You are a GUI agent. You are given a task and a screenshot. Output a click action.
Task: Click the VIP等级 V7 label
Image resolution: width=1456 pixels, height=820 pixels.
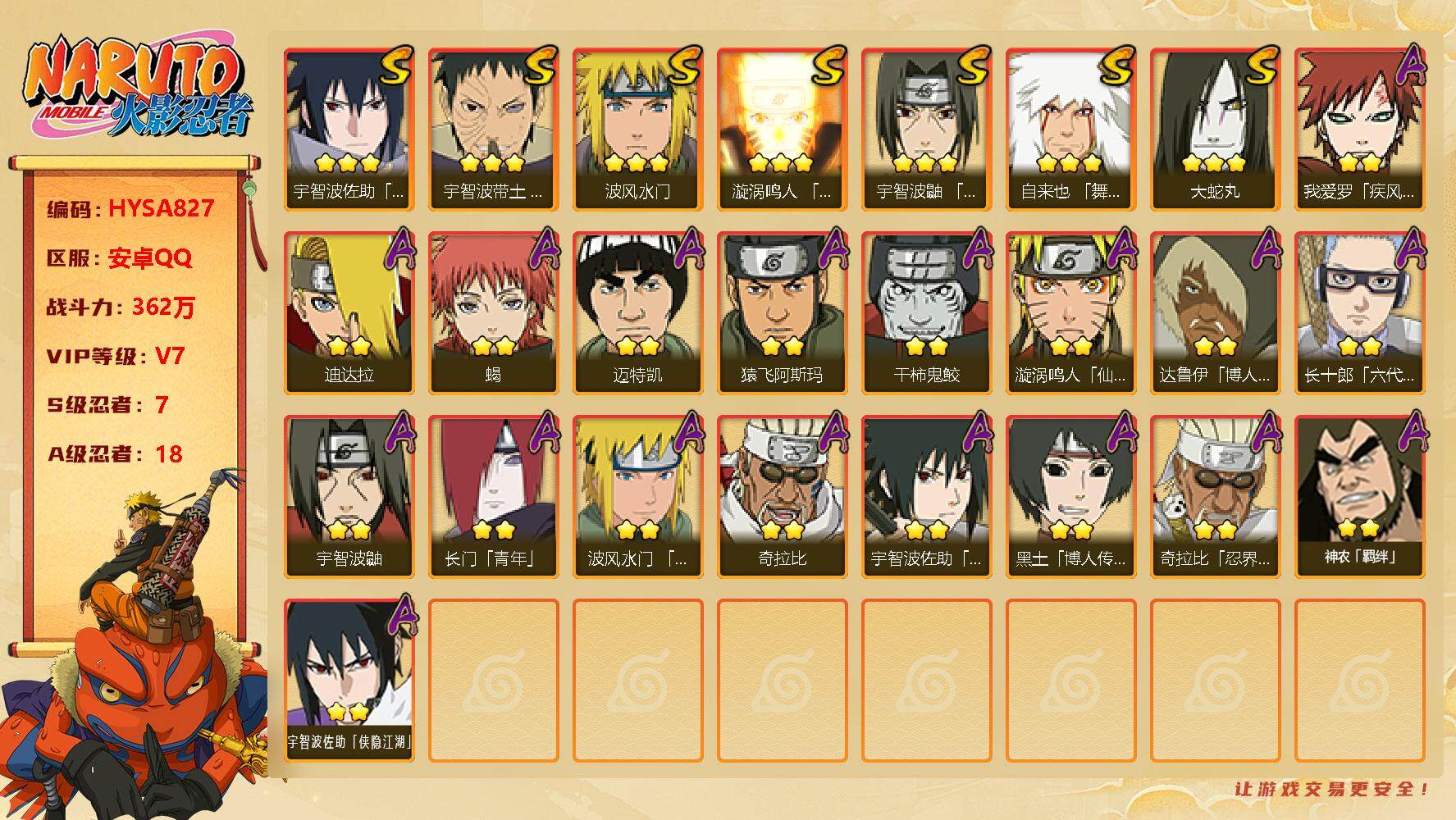(116, 356)
